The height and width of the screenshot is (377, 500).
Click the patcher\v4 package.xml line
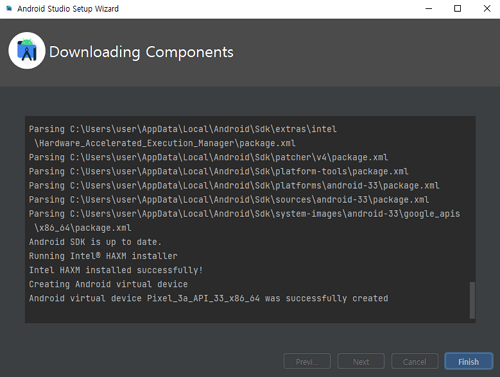click(208, 157)
